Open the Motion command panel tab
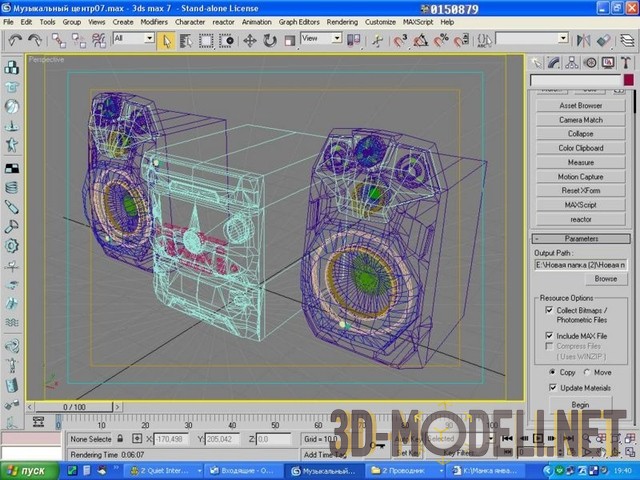 pos(589,62)
